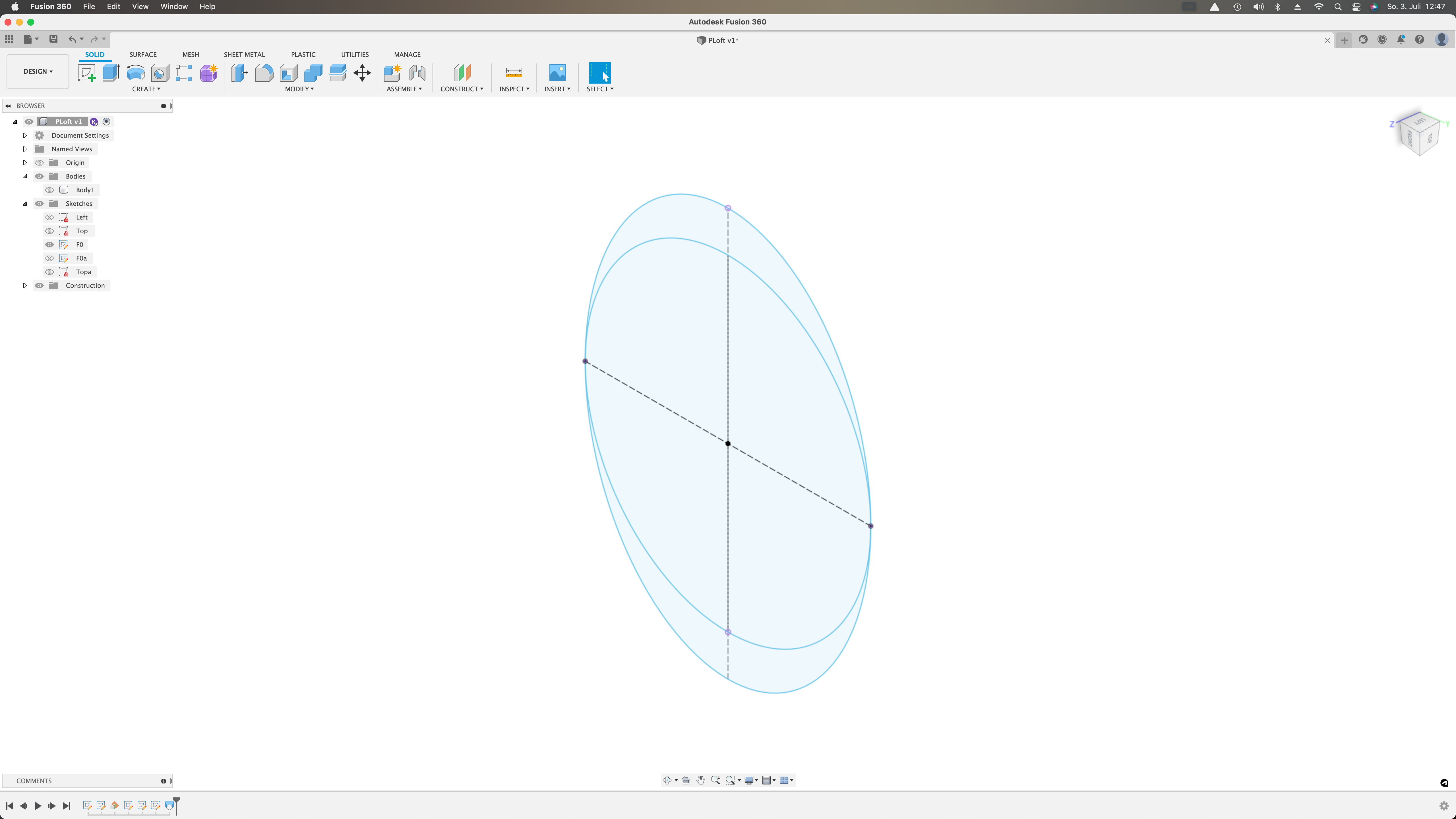Open the DESIGN workspace switcher

coord(37,71)
